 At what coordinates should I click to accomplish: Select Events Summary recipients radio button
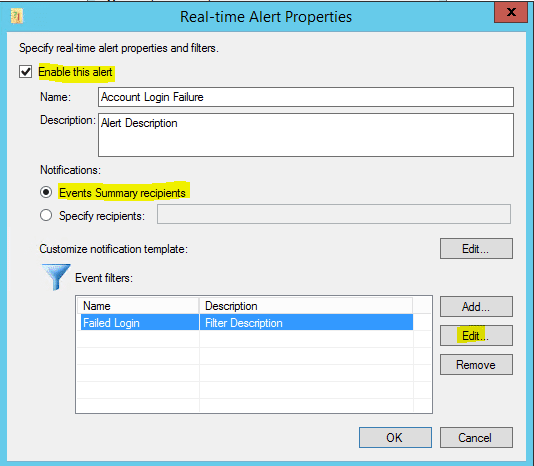pos(46,192)
